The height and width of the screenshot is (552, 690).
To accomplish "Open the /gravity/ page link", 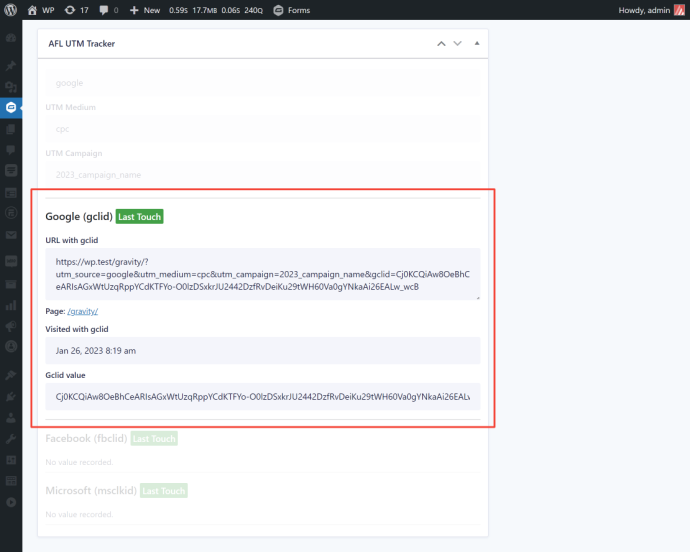I will click(x=82, y=311).
